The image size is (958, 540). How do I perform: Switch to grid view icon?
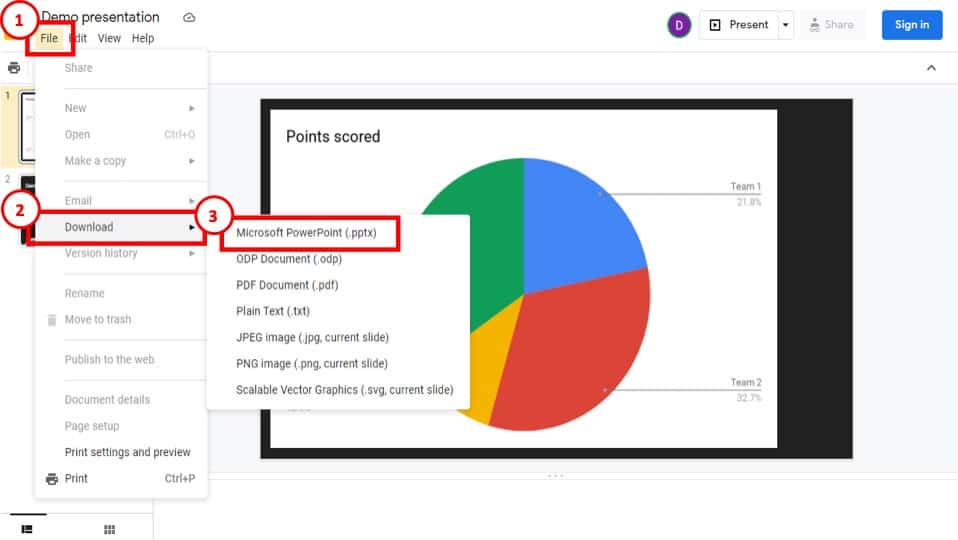coord(109,529)
